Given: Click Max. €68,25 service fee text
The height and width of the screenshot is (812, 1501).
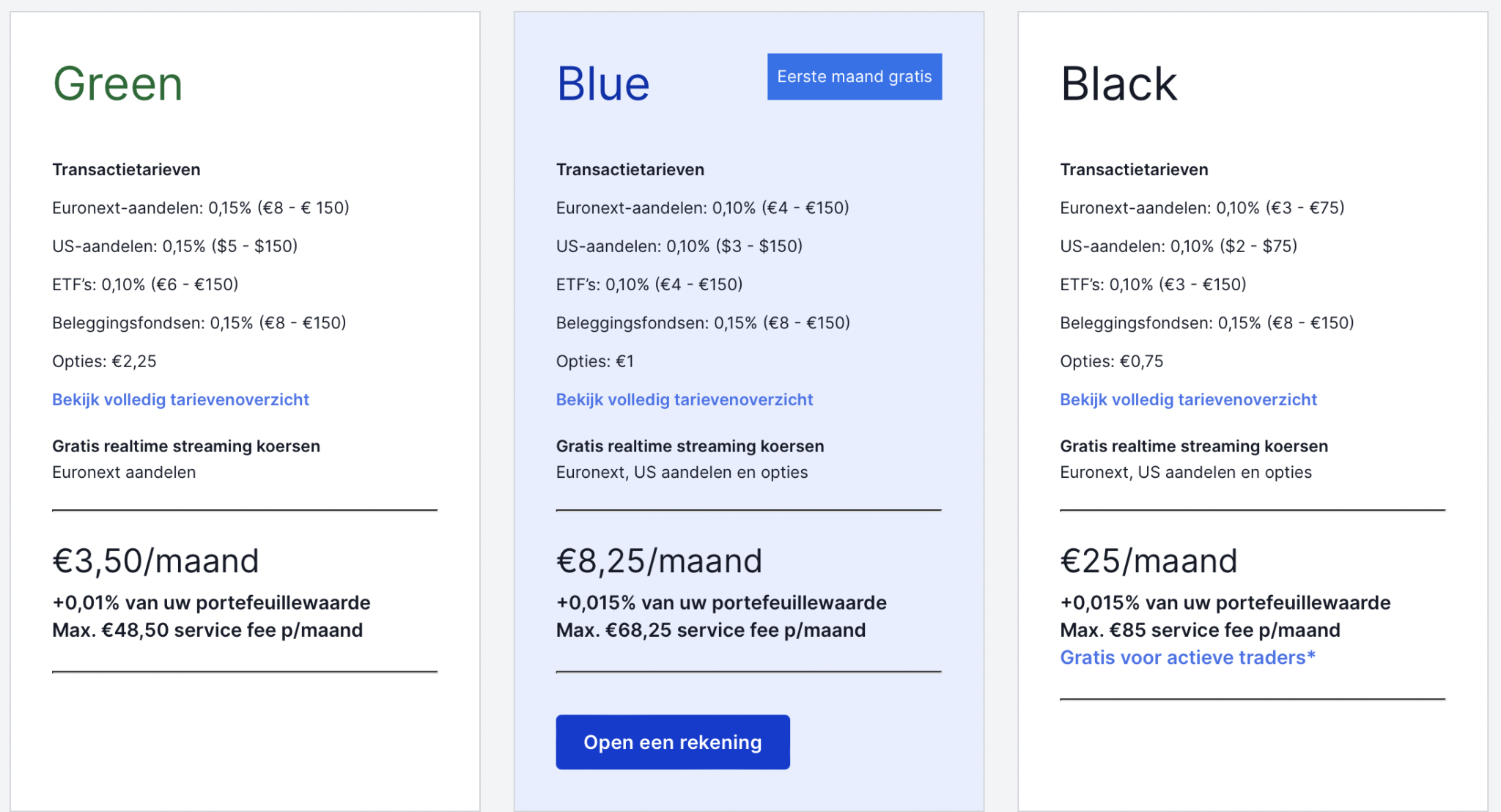Looking at the screenshot, I should pyautogui.click(x=710, y=630).
